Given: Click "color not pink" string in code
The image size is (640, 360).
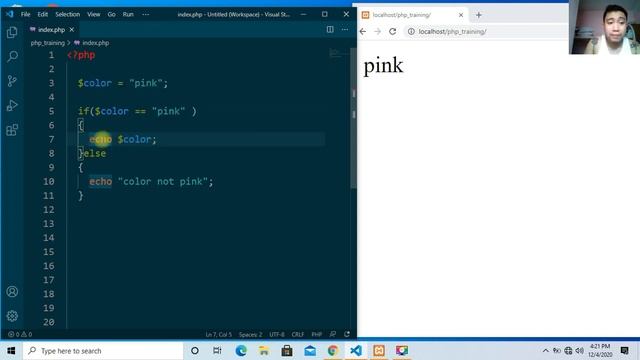Looking at the screenshot, I should 163,181.
